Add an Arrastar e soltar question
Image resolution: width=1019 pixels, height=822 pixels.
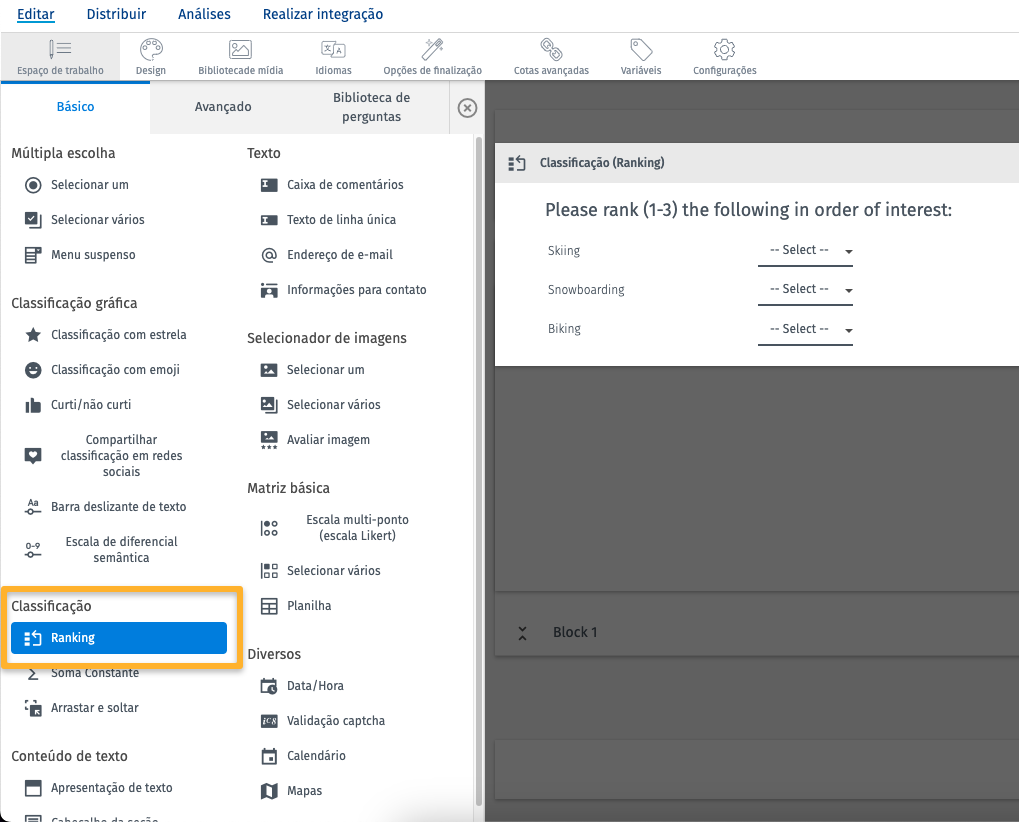(82, 708)
